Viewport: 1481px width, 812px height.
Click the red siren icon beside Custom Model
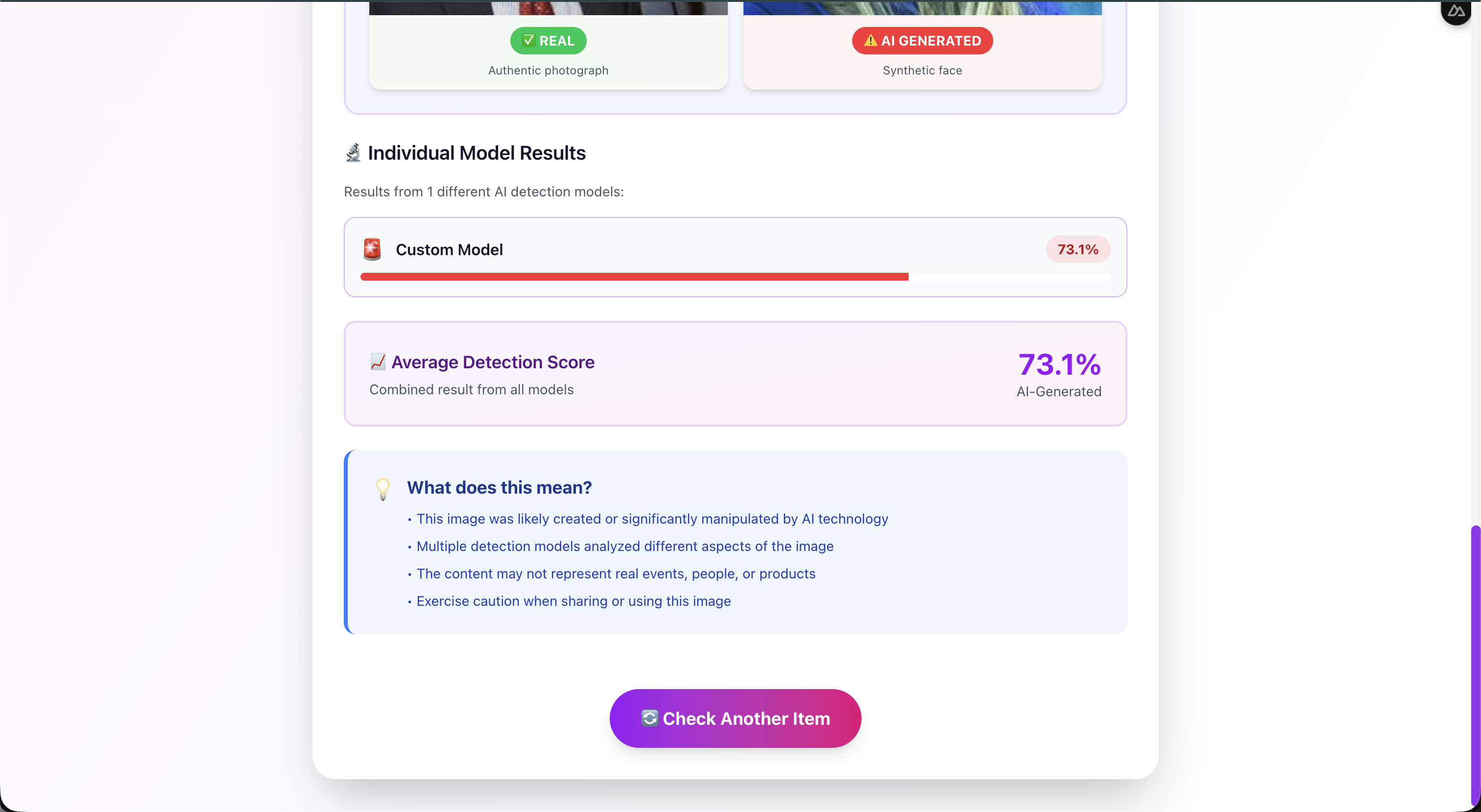tap(371, 249)
